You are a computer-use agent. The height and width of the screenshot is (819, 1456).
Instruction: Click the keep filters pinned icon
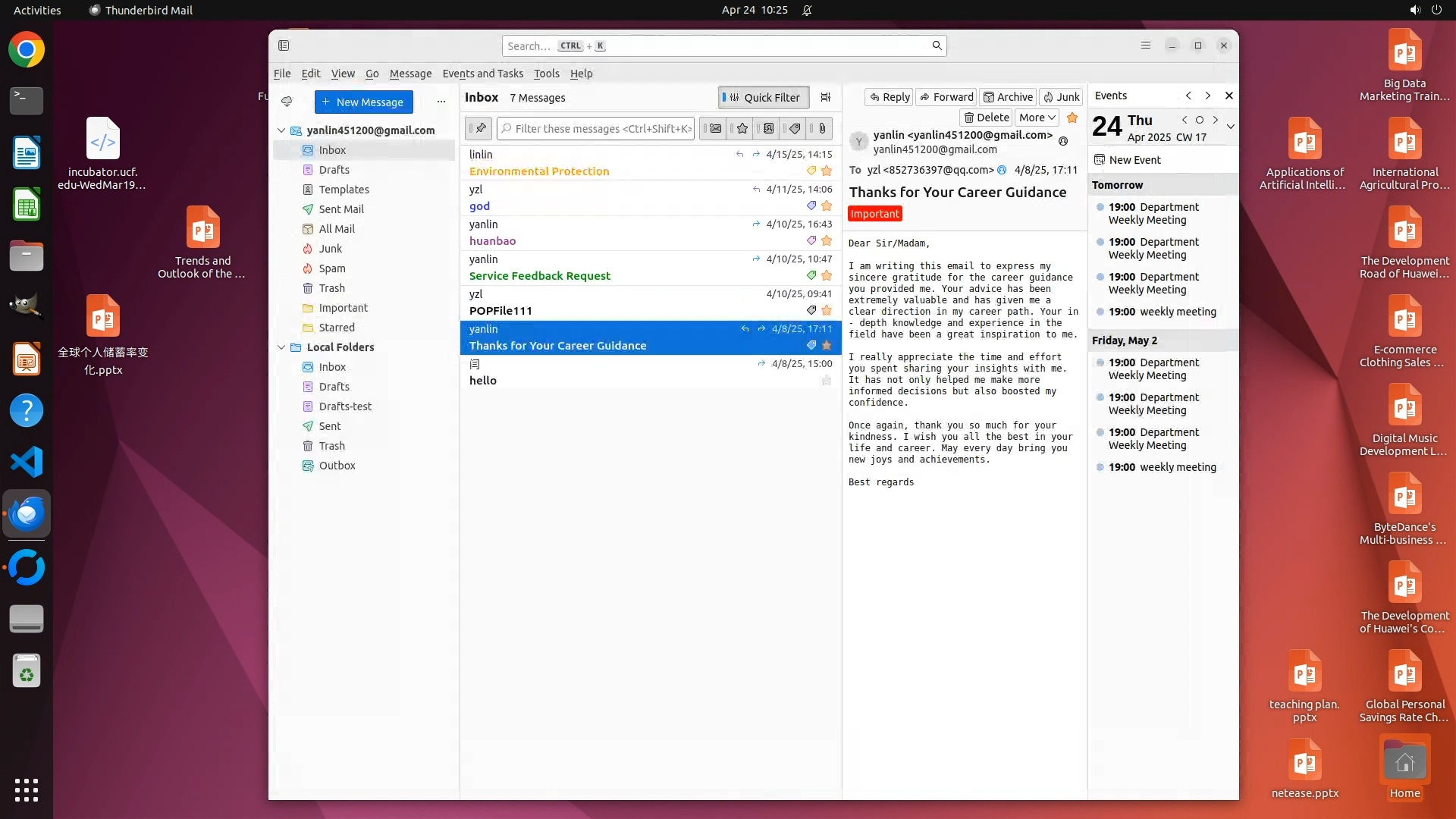(479, 128)
